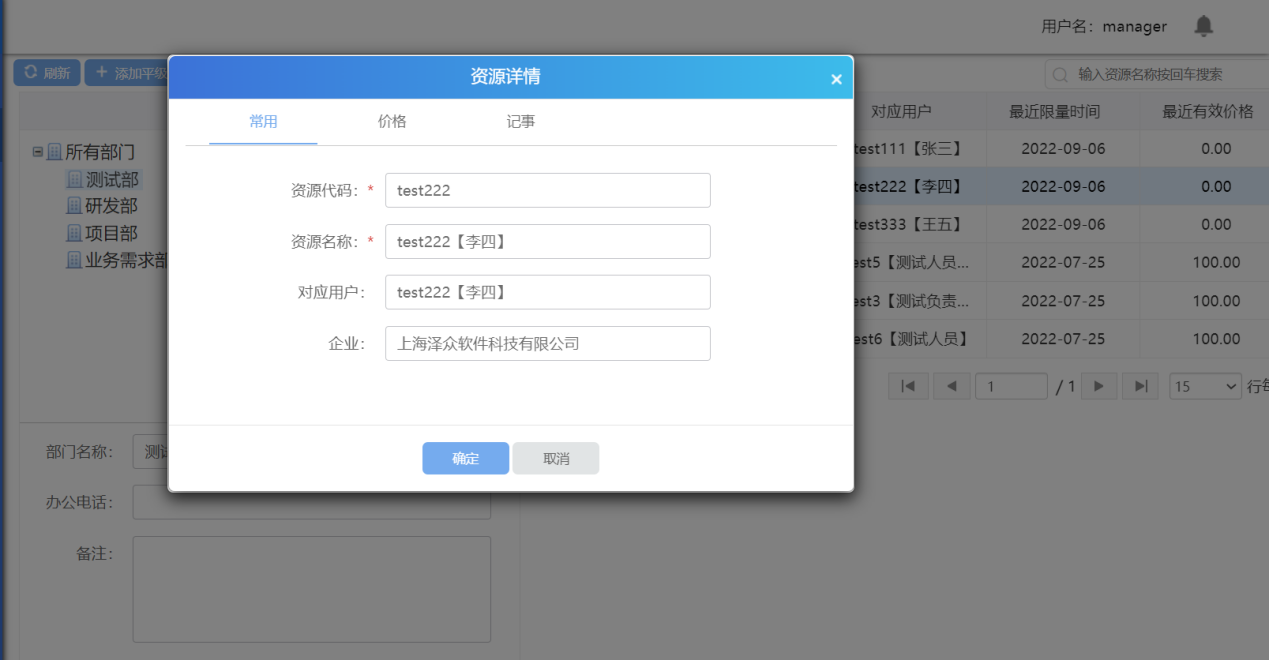
Task: Select 研发部 in the department tree
Action: click(x=110, y=206)
